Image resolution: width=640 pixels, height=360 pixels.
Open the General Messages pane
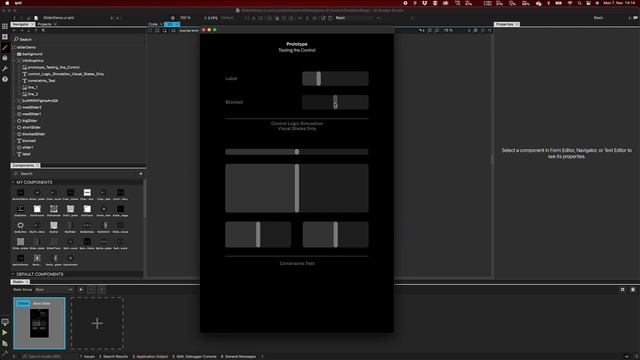[238, 356]
